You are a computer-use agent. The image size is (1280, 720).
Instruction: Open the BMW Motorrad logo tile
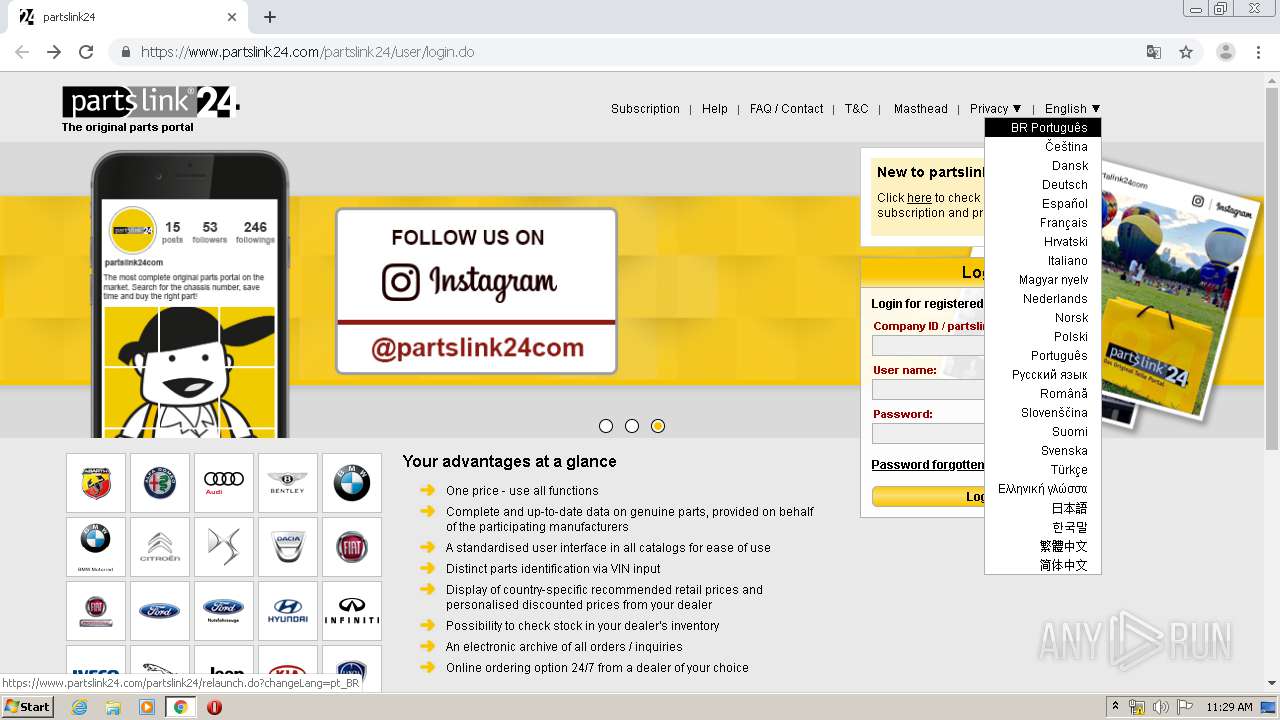click(x=96, y=547)
